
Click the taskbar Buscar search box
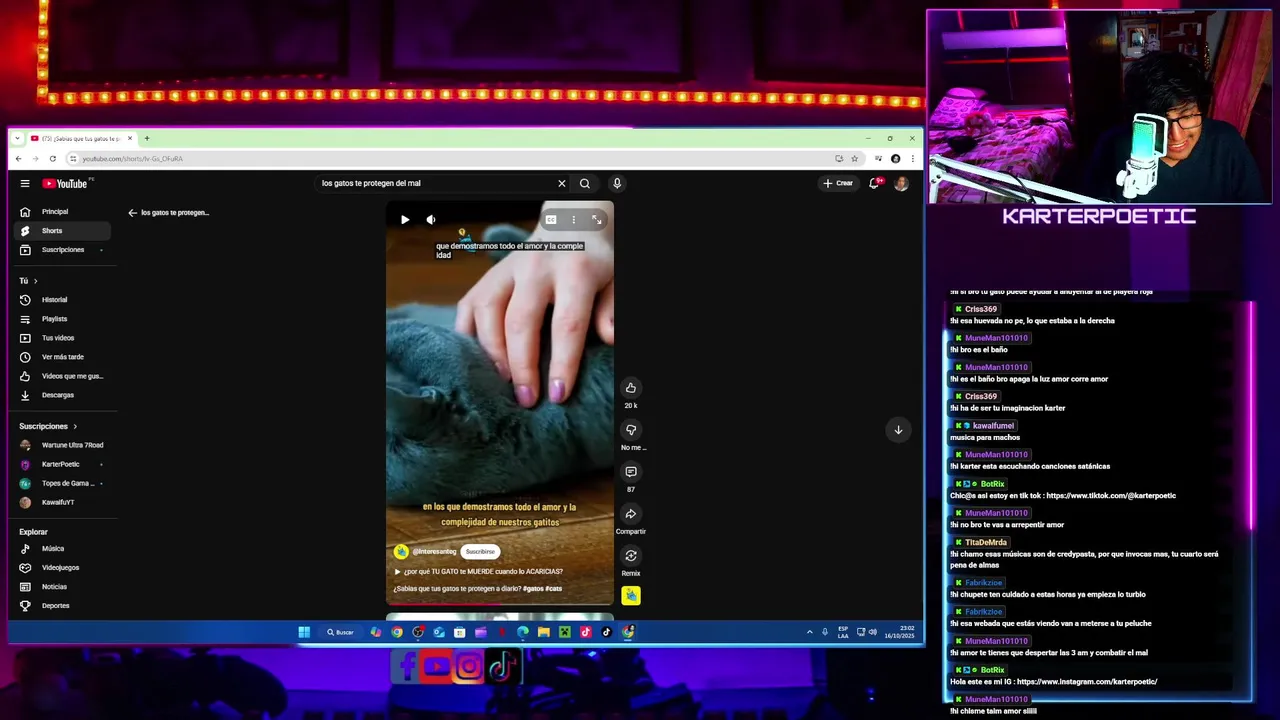341,632
